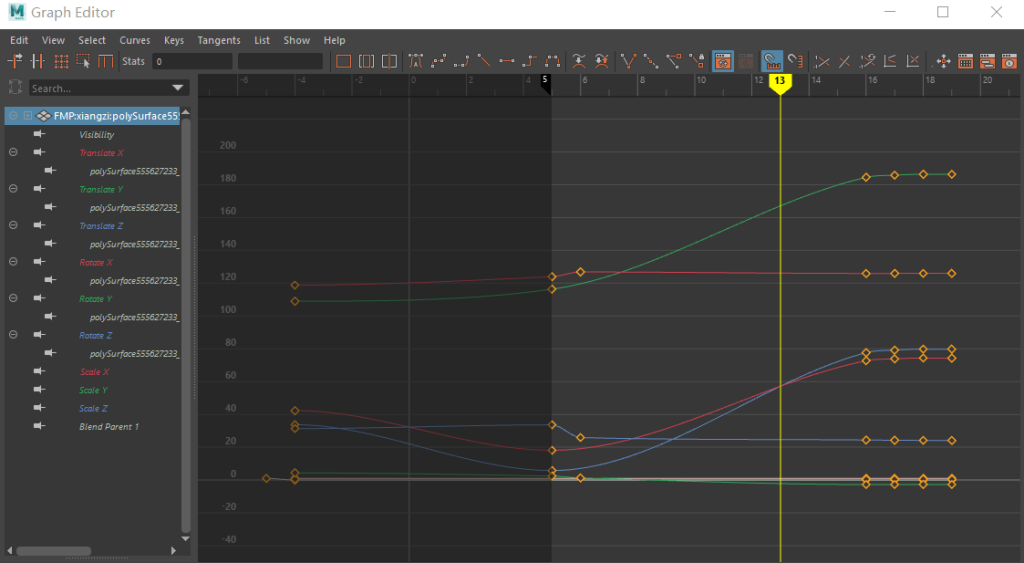1024x563 pixels.
Task: Click the outliner vertical scrollbar down arrow
Action: 185,539
